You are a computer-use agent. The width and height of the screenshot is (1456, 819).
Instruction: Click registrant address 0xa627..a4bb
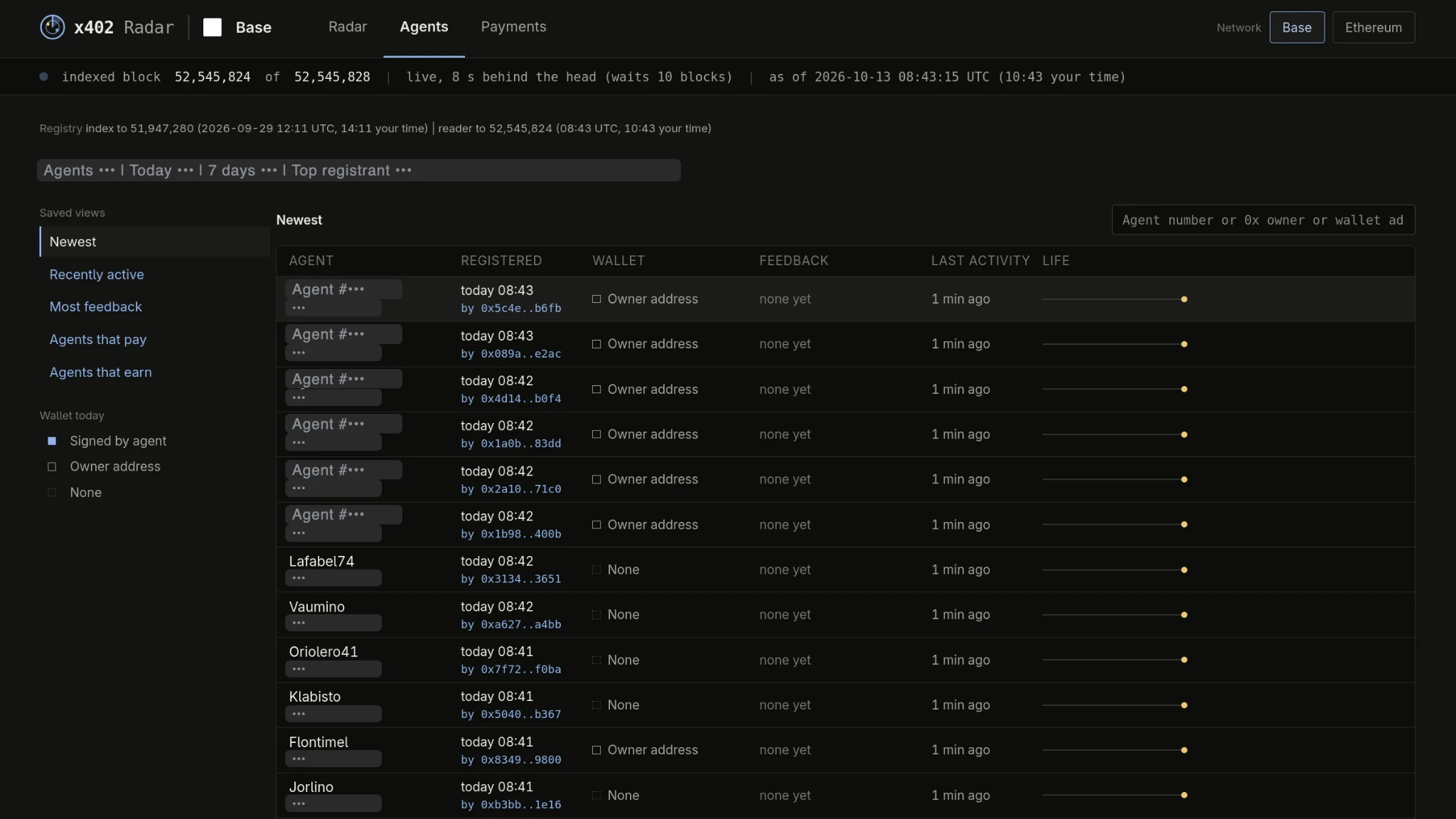tap(521, 625)
